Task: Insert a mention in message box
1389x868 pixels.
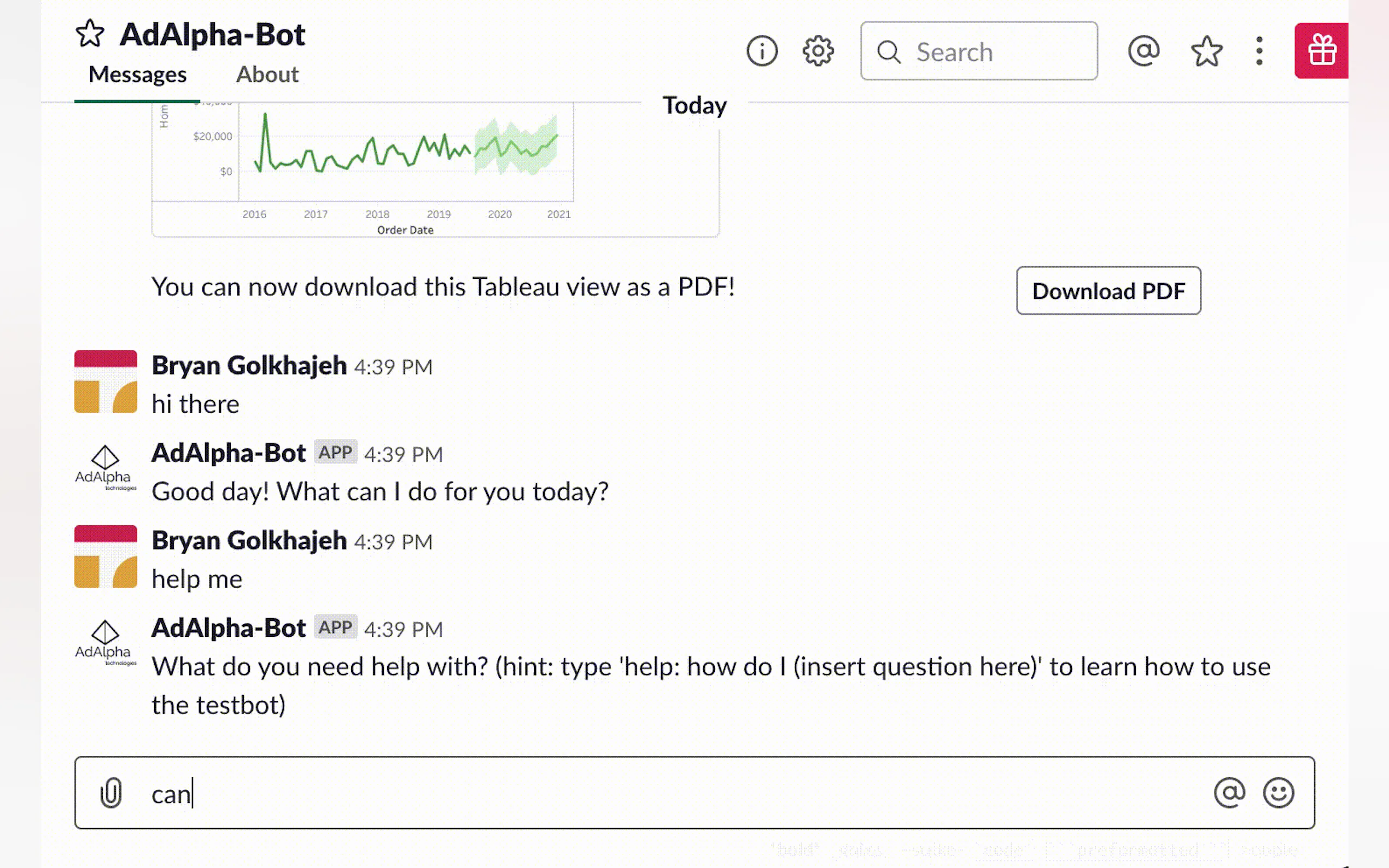Action: (1229, 793)
